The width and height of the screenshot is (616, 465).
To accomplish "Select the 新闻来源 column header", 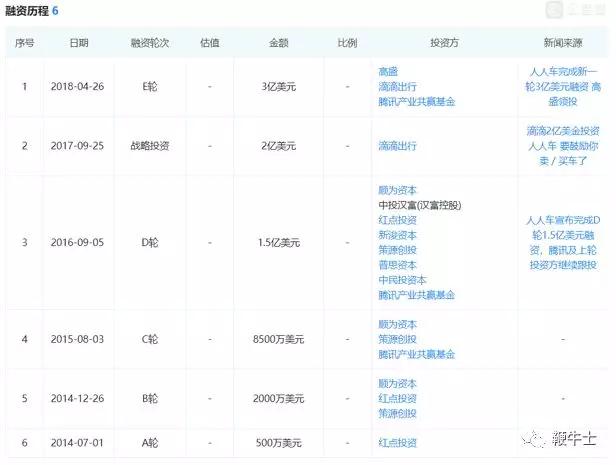I will 563,43.
